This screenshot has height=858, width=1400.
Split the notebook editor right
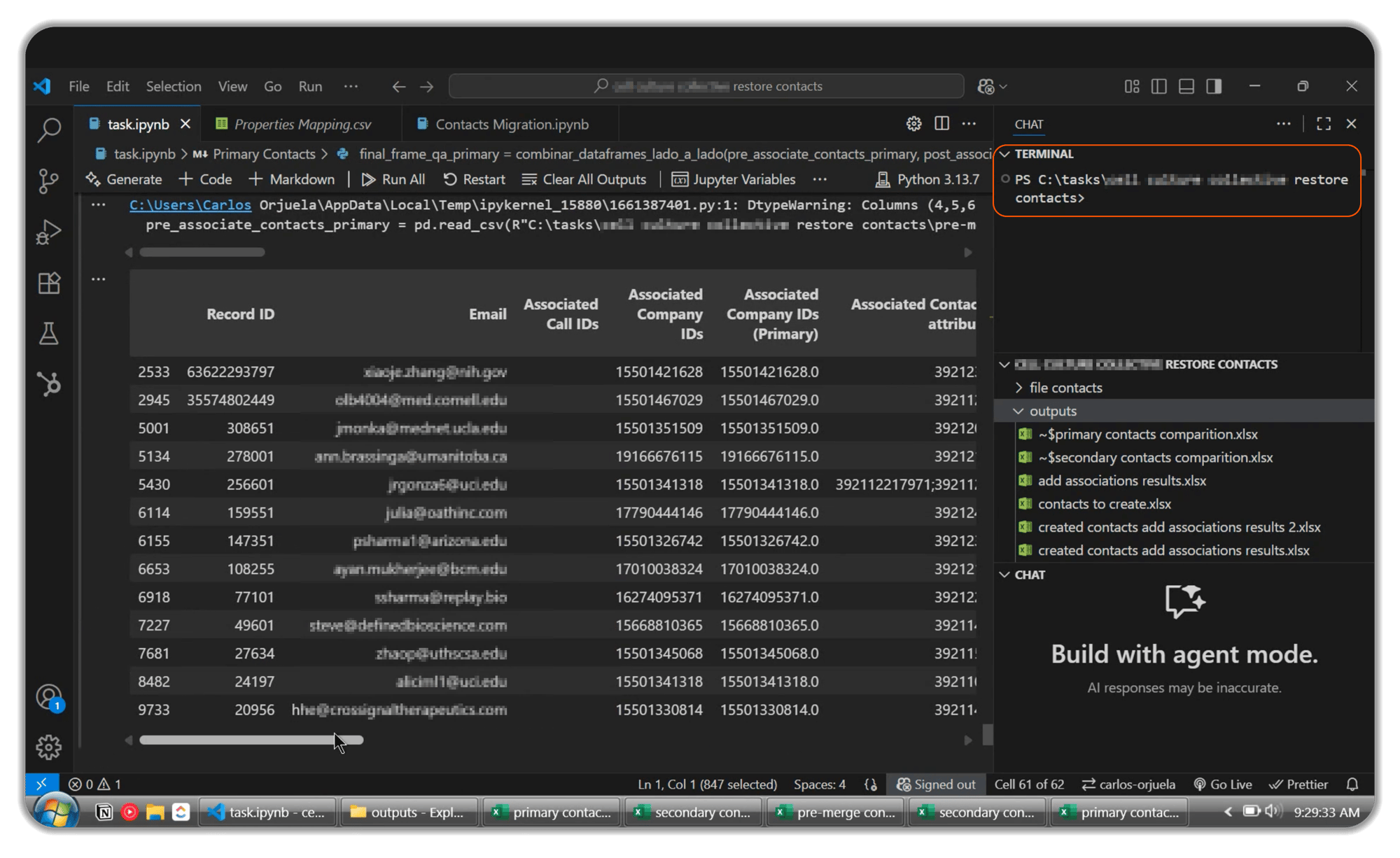941,124
